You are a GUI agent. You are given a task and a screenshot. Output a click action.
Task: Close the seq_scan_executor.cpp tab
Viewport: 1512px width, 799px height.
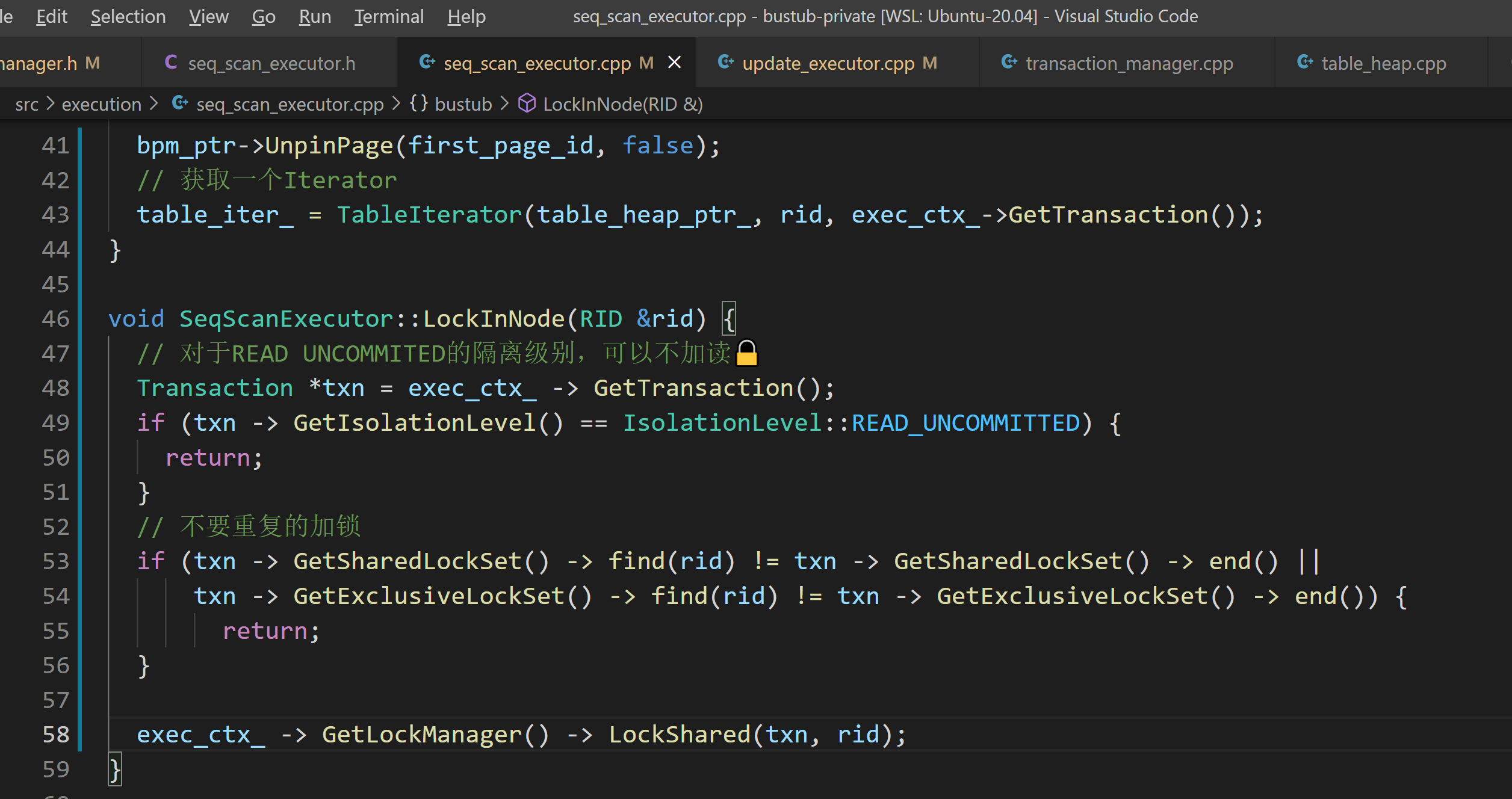(675, 63)
